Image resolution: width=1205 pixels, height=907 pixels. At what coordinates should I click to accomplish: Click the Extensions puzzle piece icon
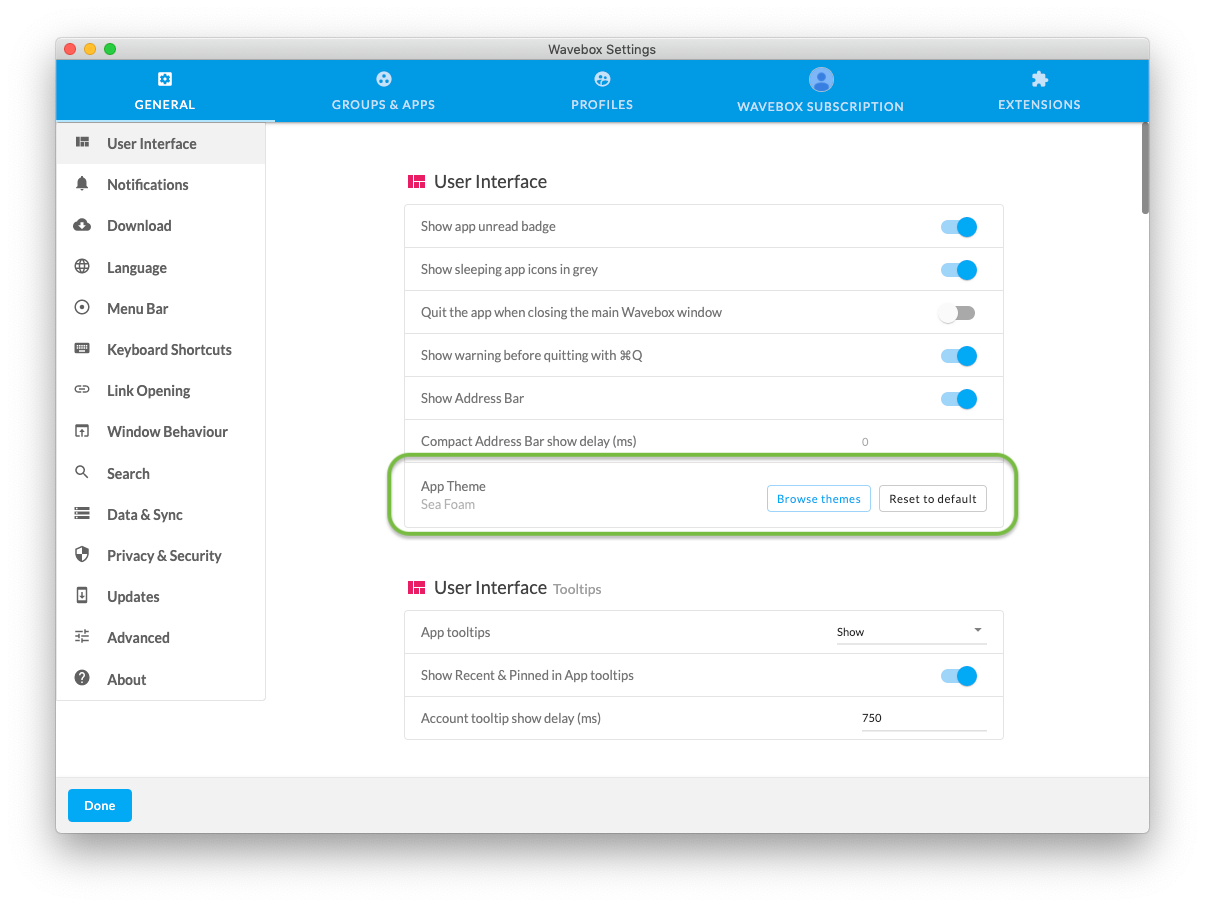pos(1039,79)
